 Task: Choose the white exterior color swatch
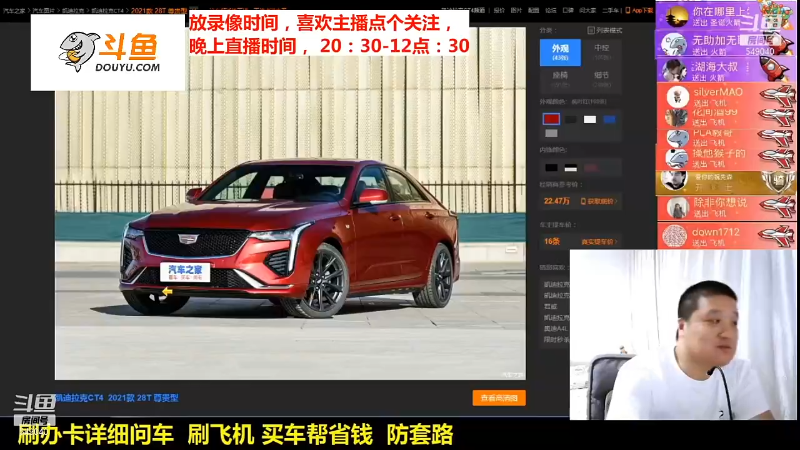point(590,119)
